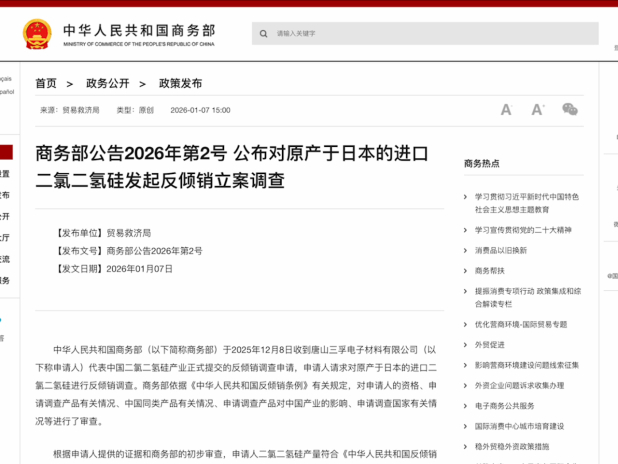
Task: Open 政策发布 breadcrumb link
Action: pyautogui.click(x=180, y=83)
